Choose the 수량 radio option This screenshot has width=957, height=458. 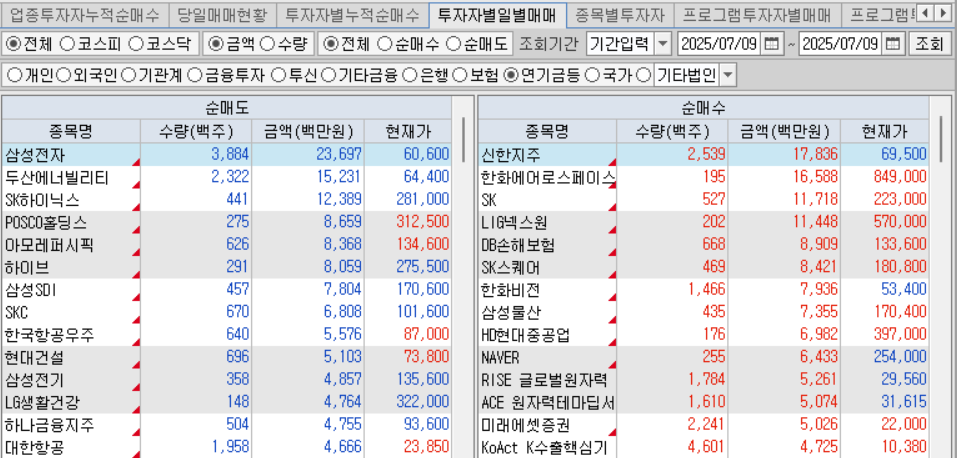pyautogui.click(x=267, y=44)
